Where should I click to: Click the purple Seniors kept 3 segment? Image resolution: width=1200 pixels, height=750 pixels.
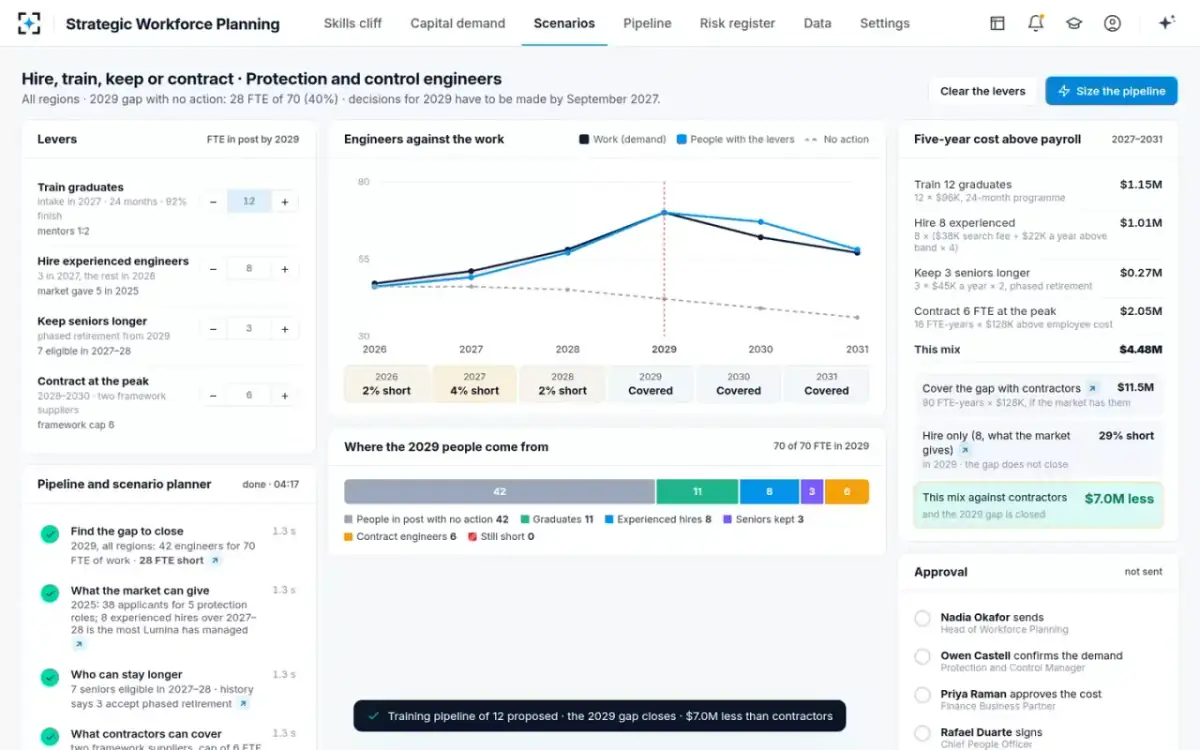812,492
